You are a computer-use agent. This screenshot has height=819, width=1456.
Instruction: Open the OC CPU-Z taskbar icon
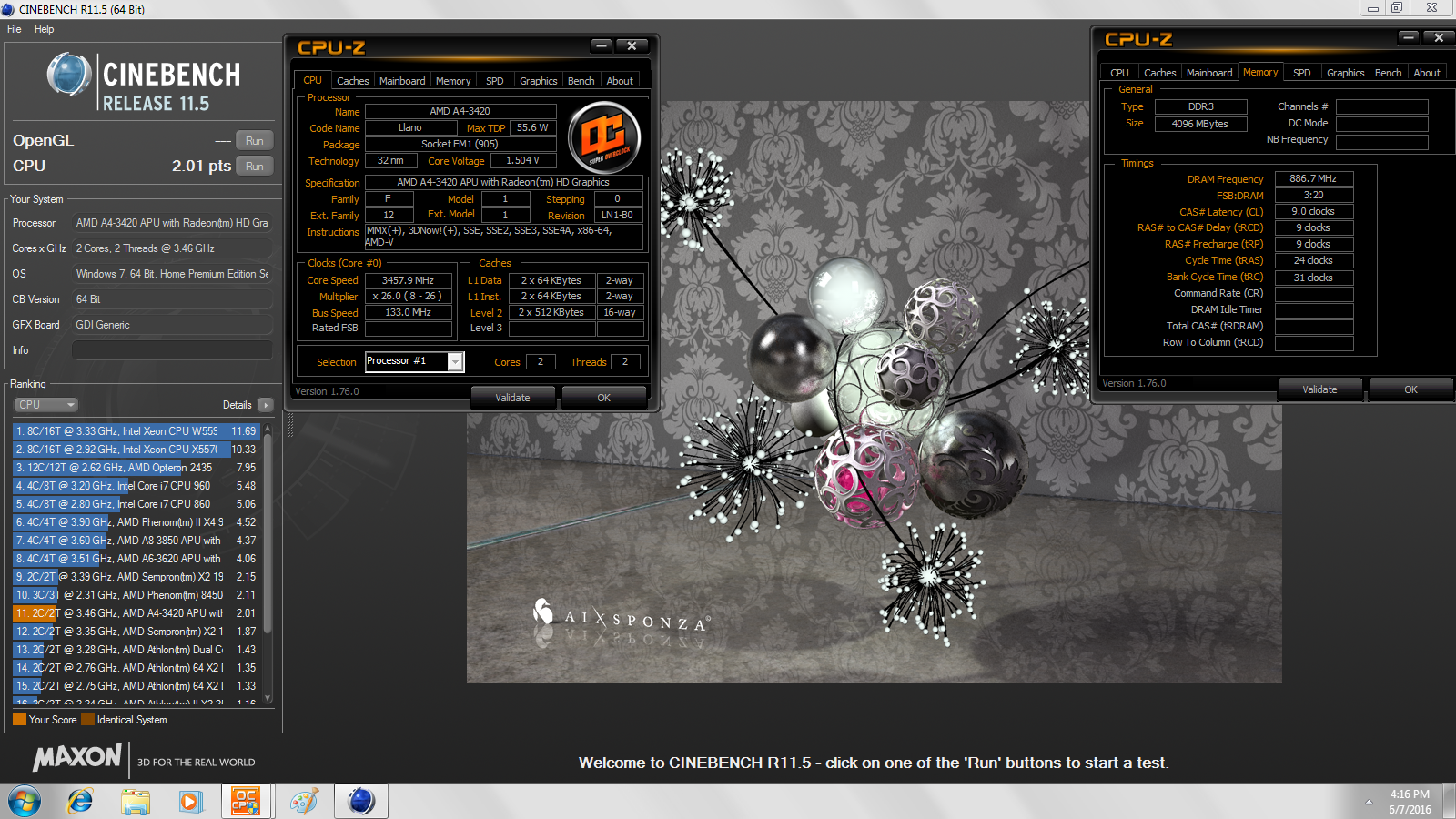(245, 801)
